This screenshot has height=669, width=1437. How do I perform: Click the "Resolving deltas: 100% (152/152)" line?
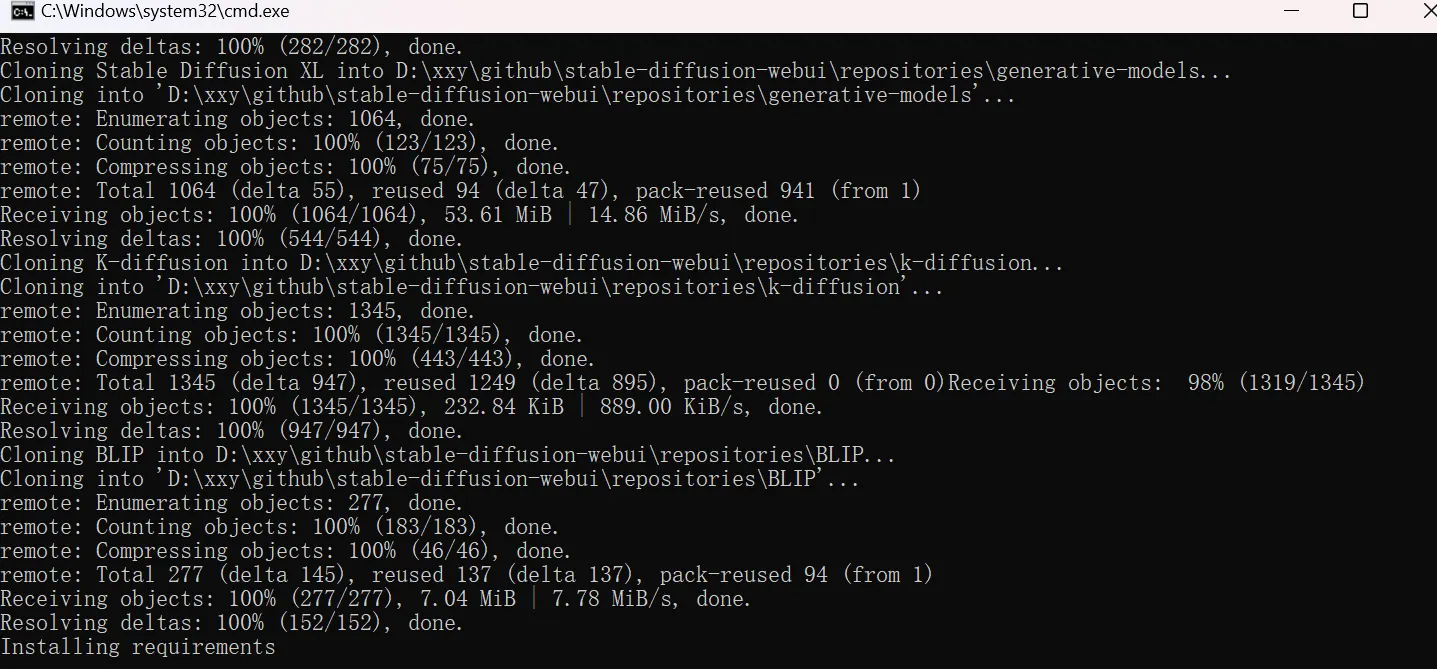pos(231,623)
